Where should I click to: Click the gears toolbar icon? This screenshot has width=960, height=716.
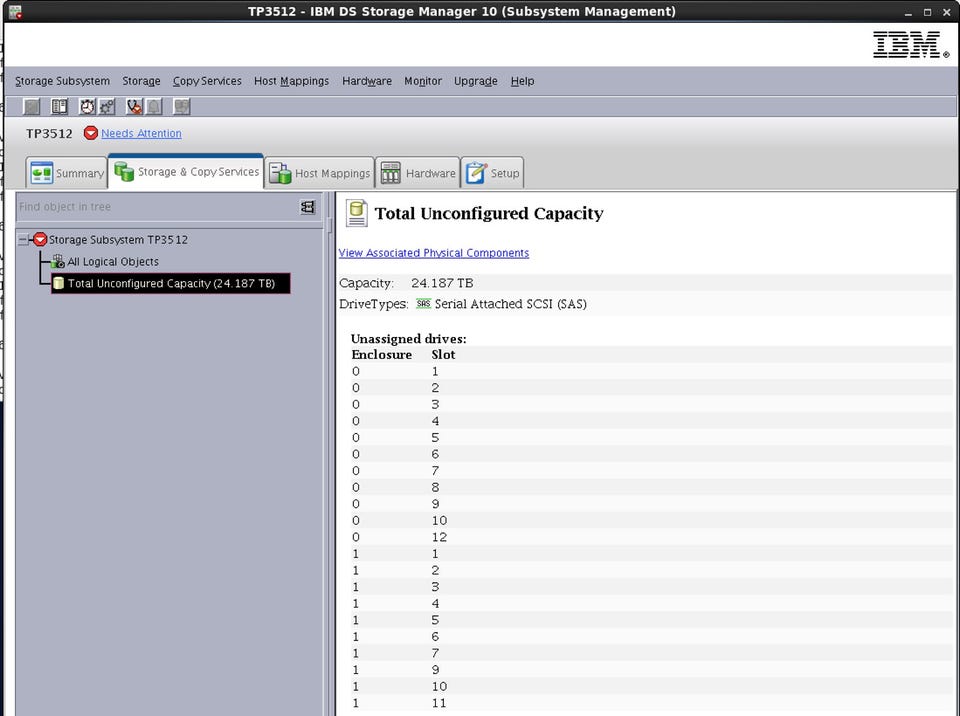(107, 107)
